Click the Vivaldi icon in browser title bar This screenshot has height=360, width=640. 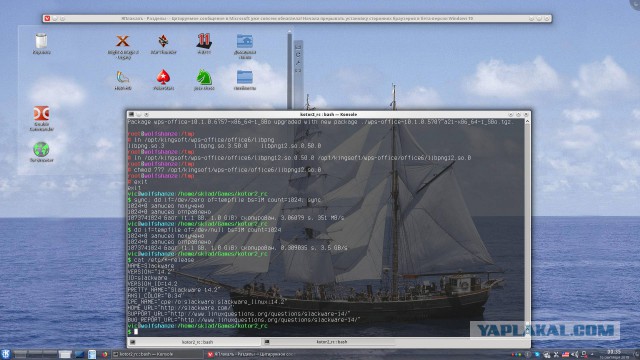(x=47, y=18)
